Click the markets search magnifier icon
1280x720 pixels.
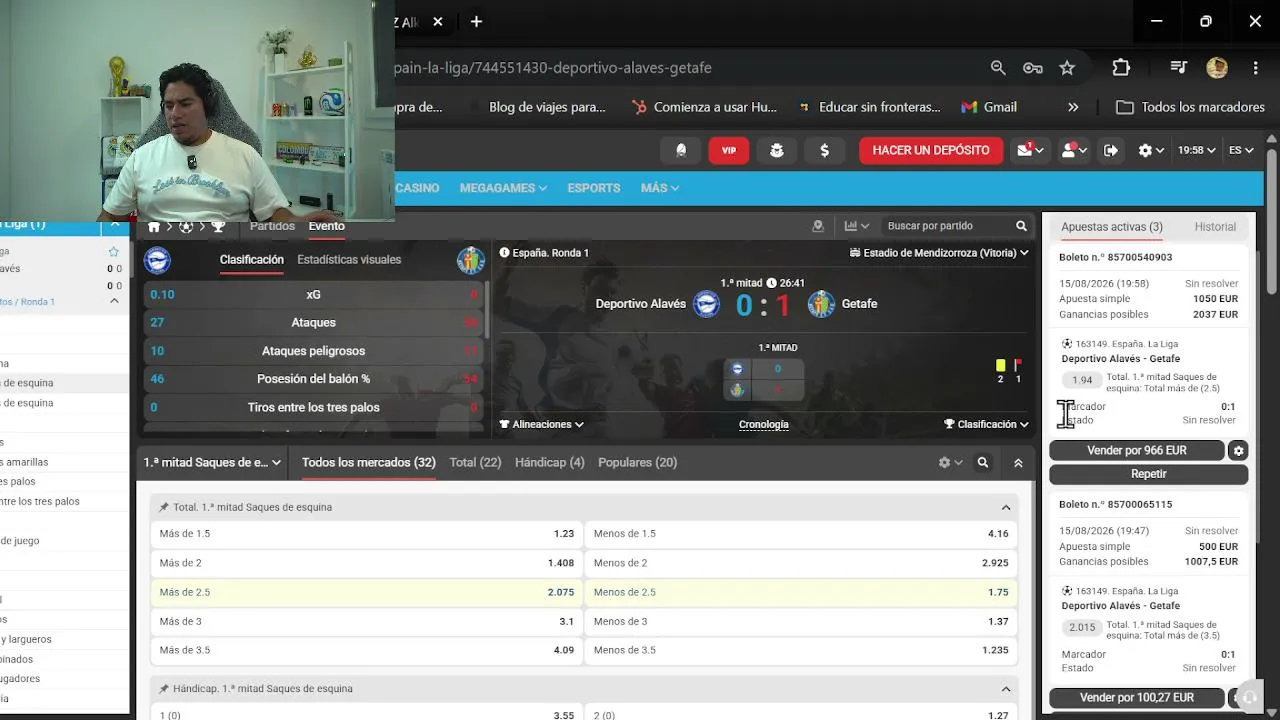983,463
